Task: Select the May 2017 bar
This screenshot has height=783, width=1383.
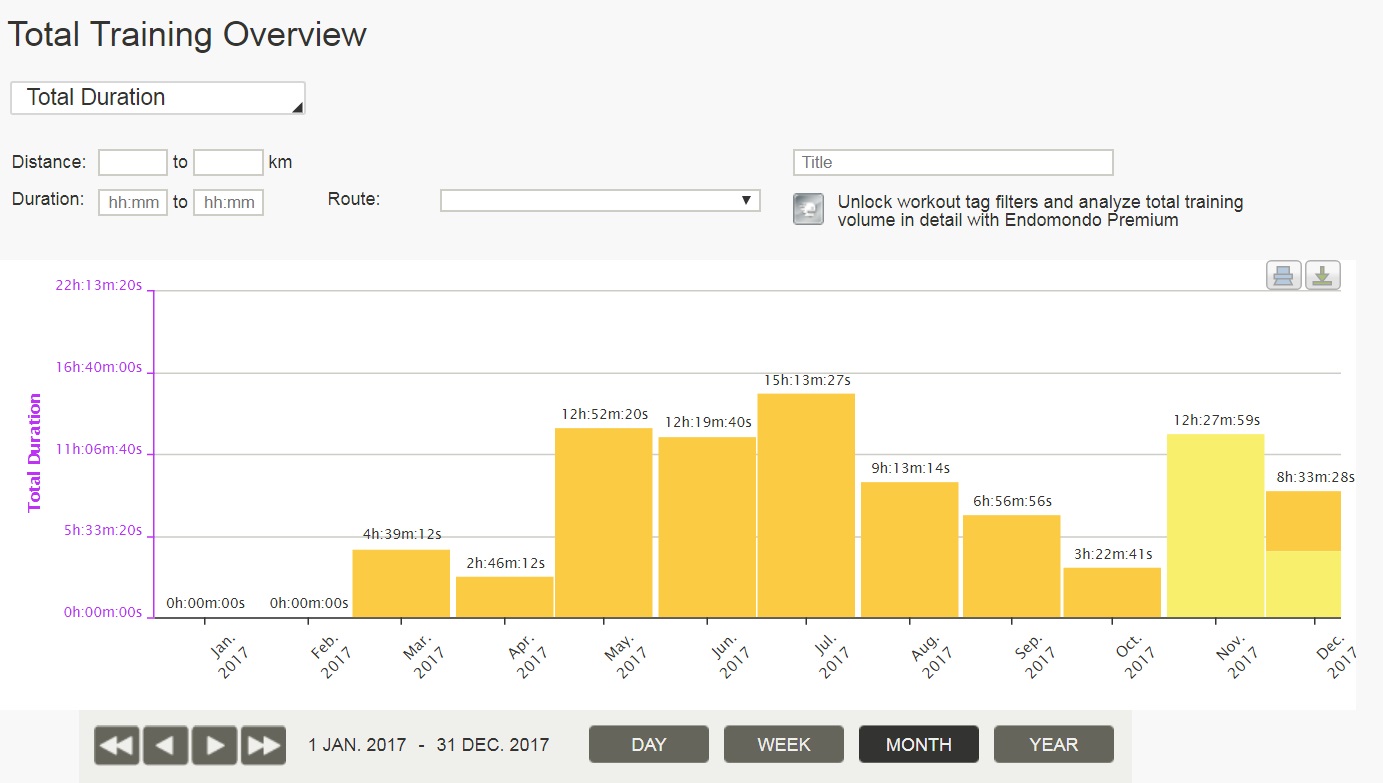Action: [x=604, y=523]
